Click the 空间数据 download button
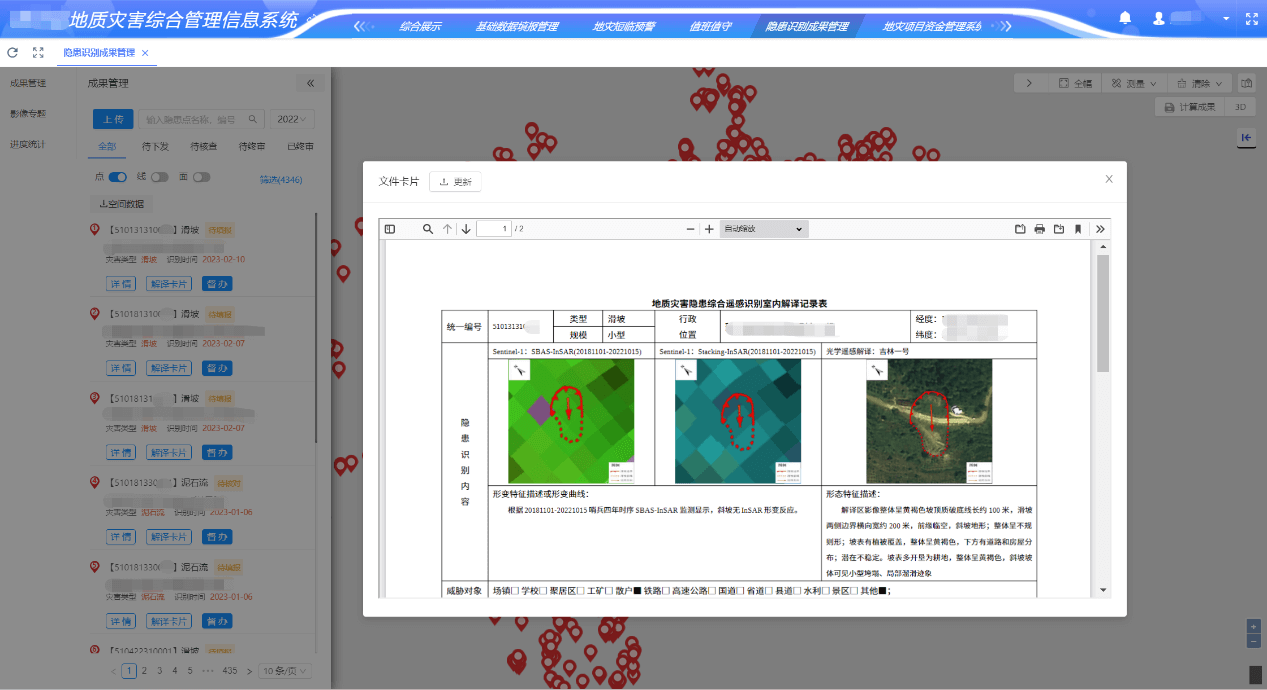The image size is (1267, 690). (x=121, y=203)
